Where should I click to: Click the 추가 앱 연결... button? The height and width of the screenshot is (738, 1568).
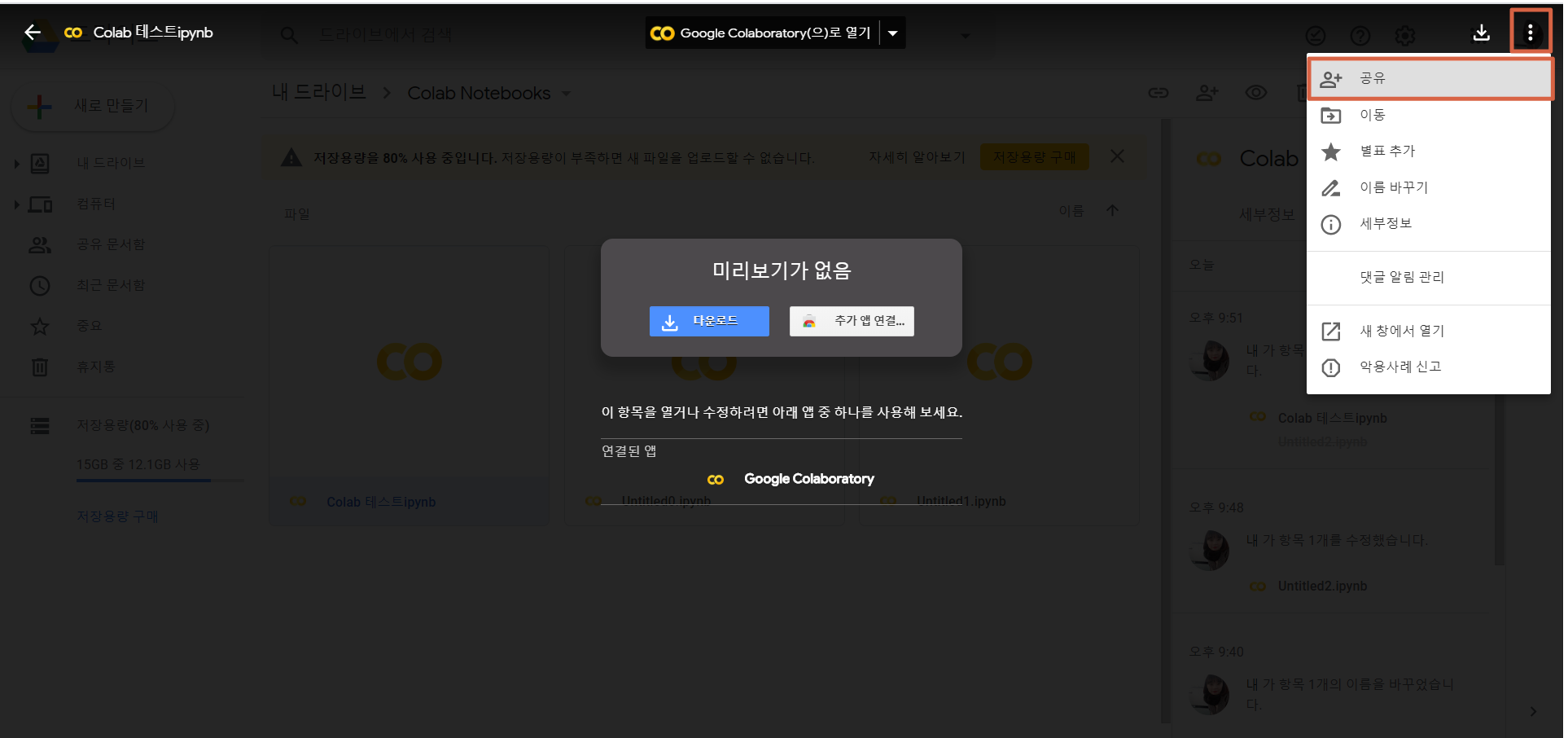[x=852, y=322]
